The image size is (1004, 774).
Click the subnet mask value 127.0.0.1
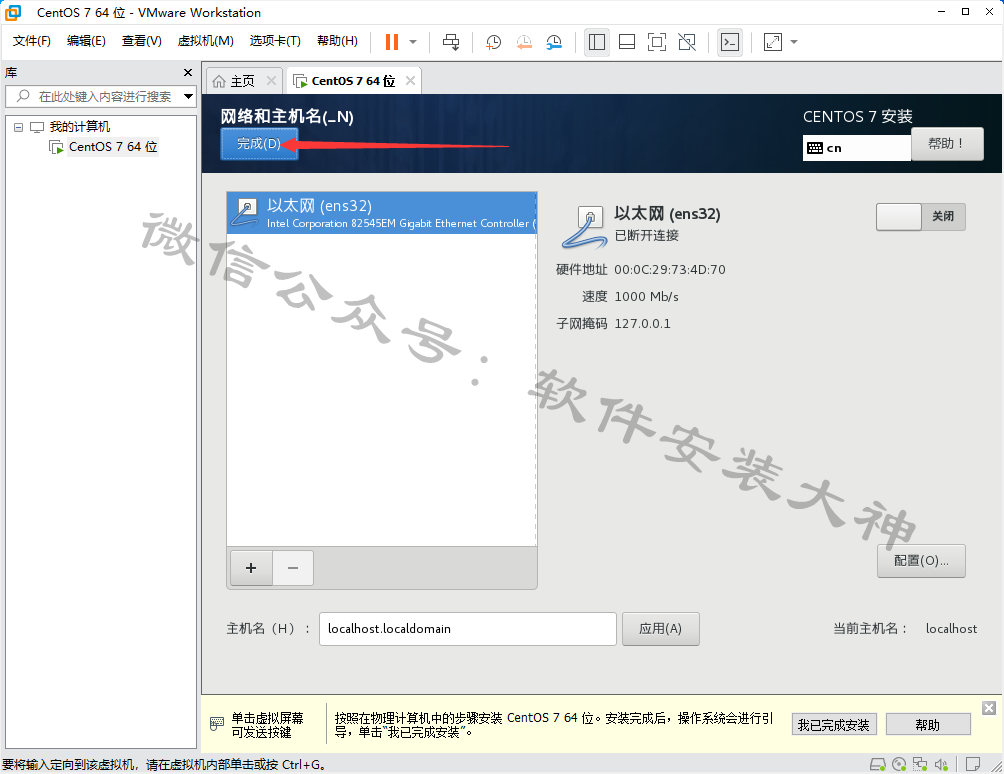[642, 323]
